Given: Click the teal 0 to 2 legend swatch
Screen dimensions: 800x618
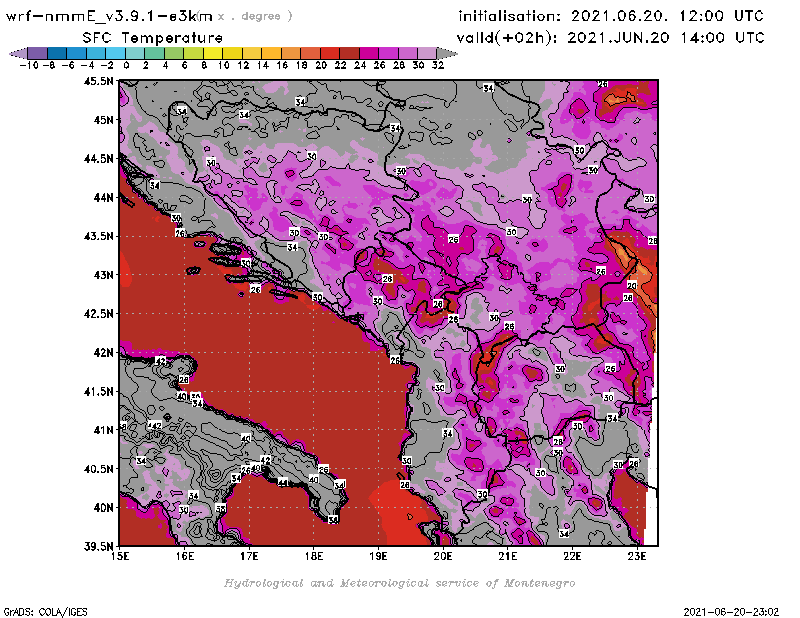Looking at the screenshot, I should [135, 53].
